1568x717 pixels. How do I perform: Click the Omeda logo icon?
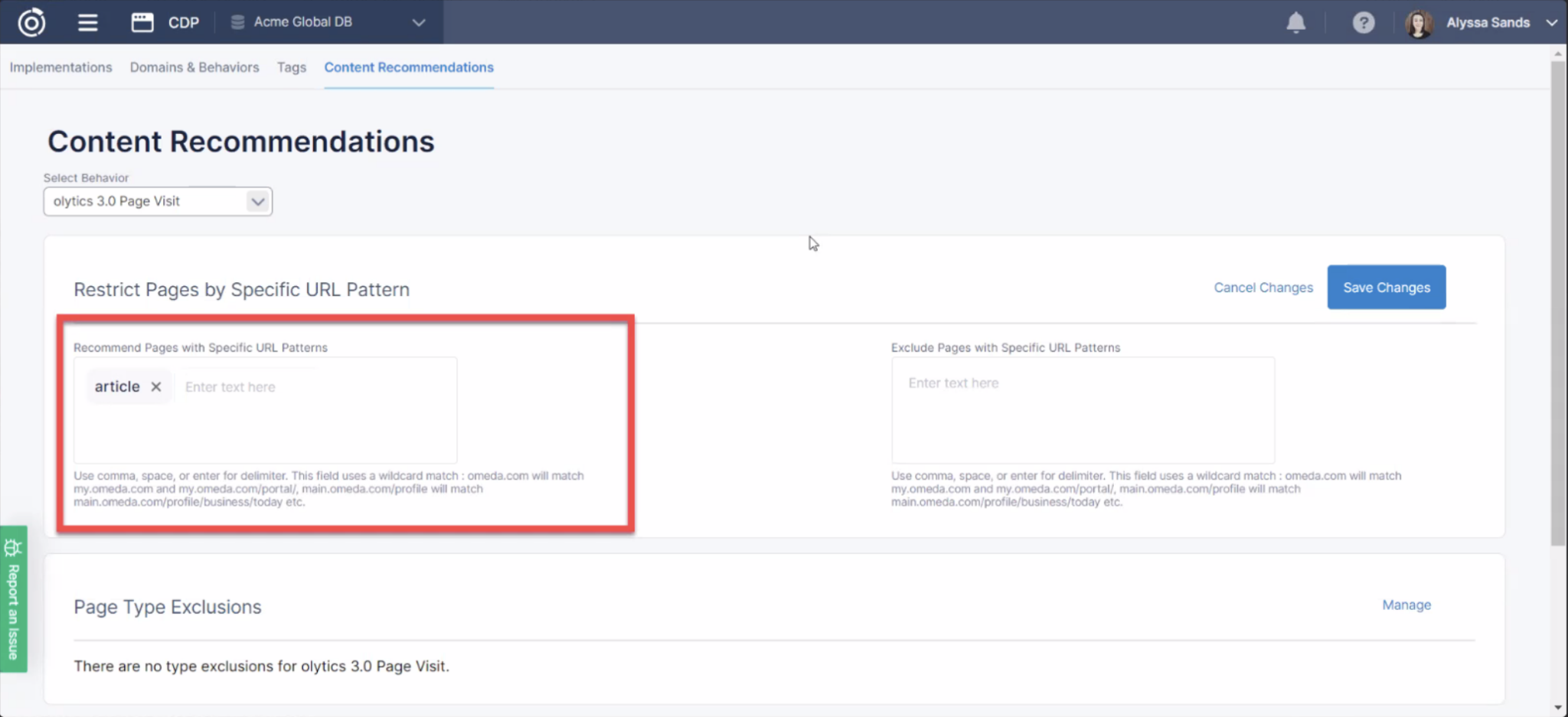pyautogui.click(x=31, y=22)
